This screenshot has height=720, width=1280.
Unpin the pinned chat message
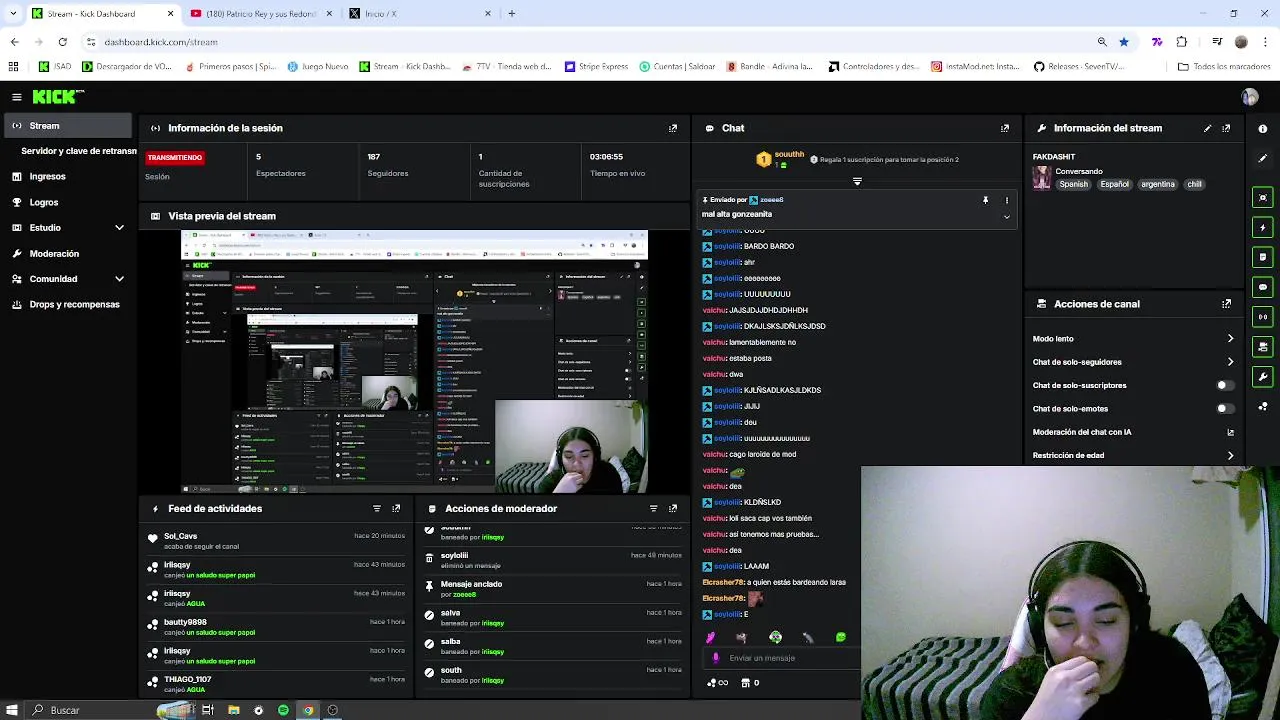click(x=986, y=200)
